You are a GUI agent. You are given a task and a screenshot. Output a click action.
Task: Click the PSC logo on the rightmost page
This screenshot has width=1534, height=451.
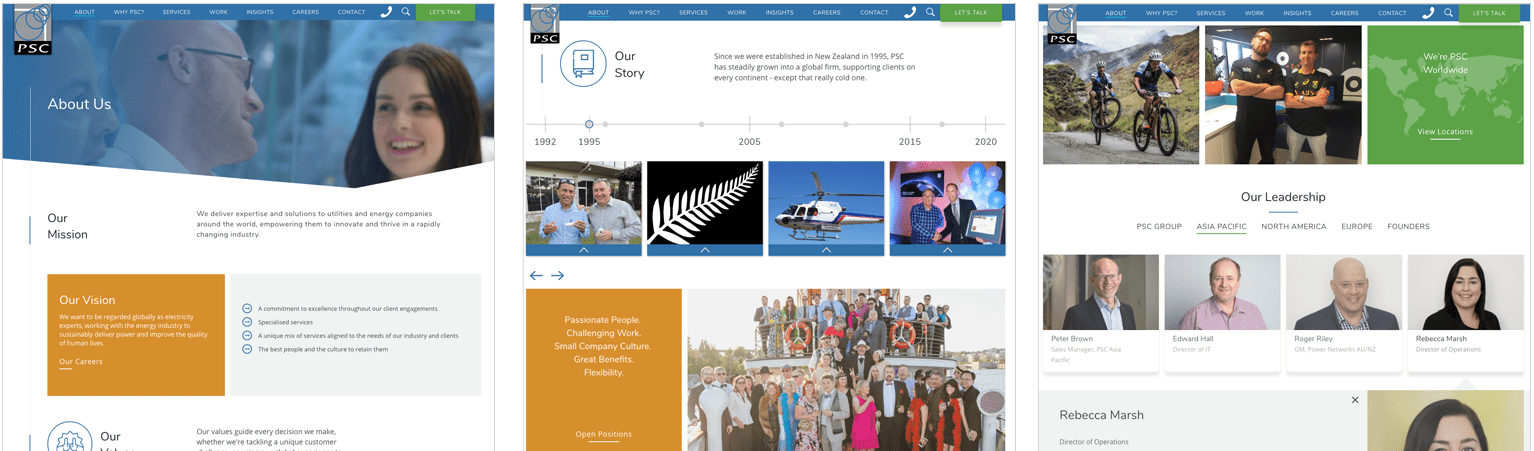pyautogui.click(x=1061, y=24)
